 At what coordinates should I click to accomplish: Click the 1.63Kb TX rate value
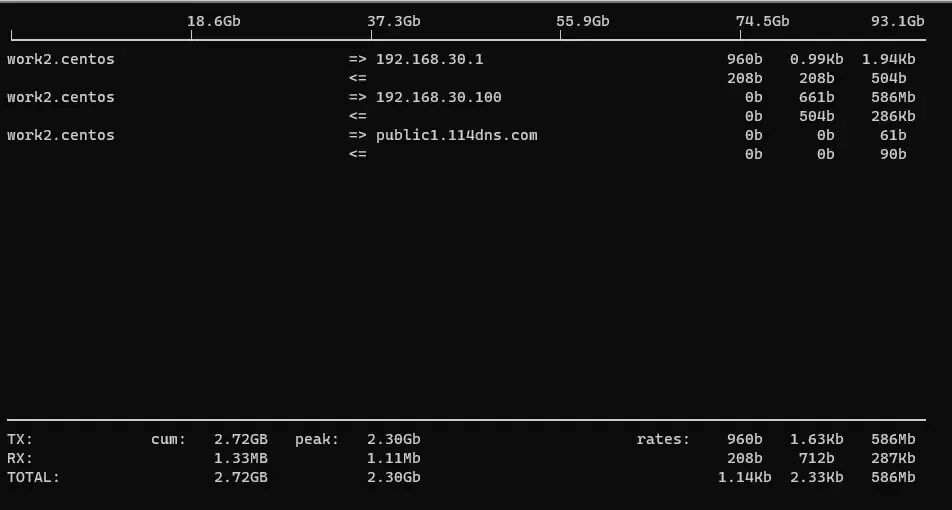tap(817, 439)
